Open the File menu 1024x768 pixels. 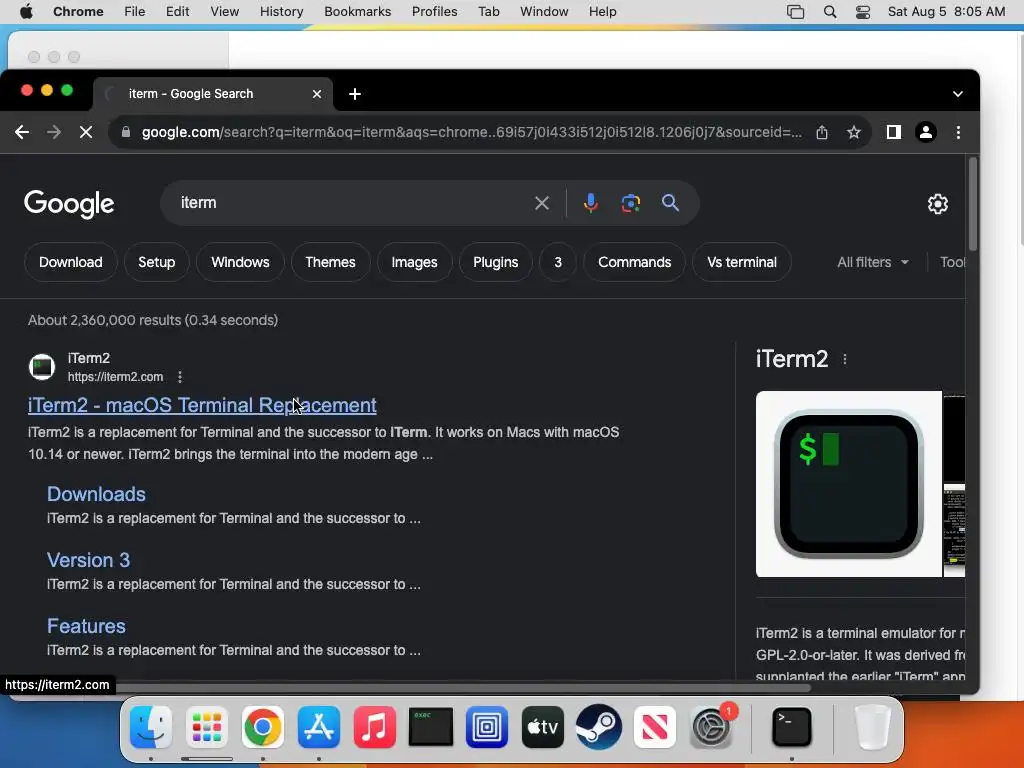click(x=135, y=12)
